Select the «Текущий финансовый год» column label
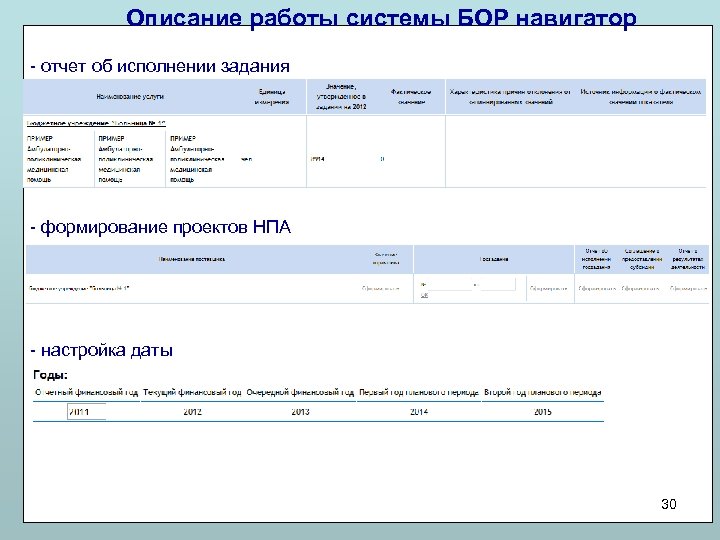This screenshot has height=540, width=720. [192, 392]
